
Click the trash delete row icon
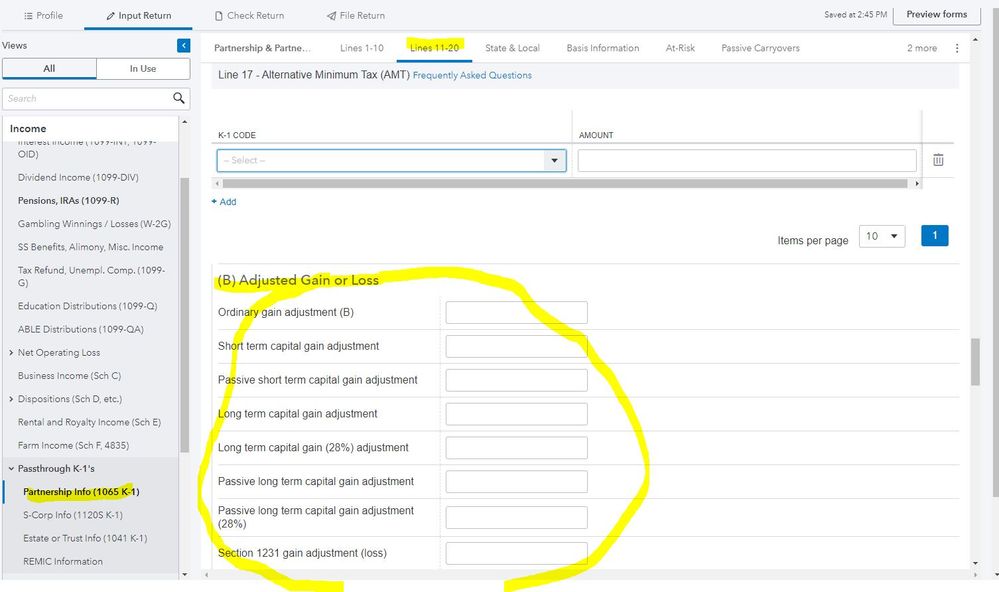(x=938, y=160)
